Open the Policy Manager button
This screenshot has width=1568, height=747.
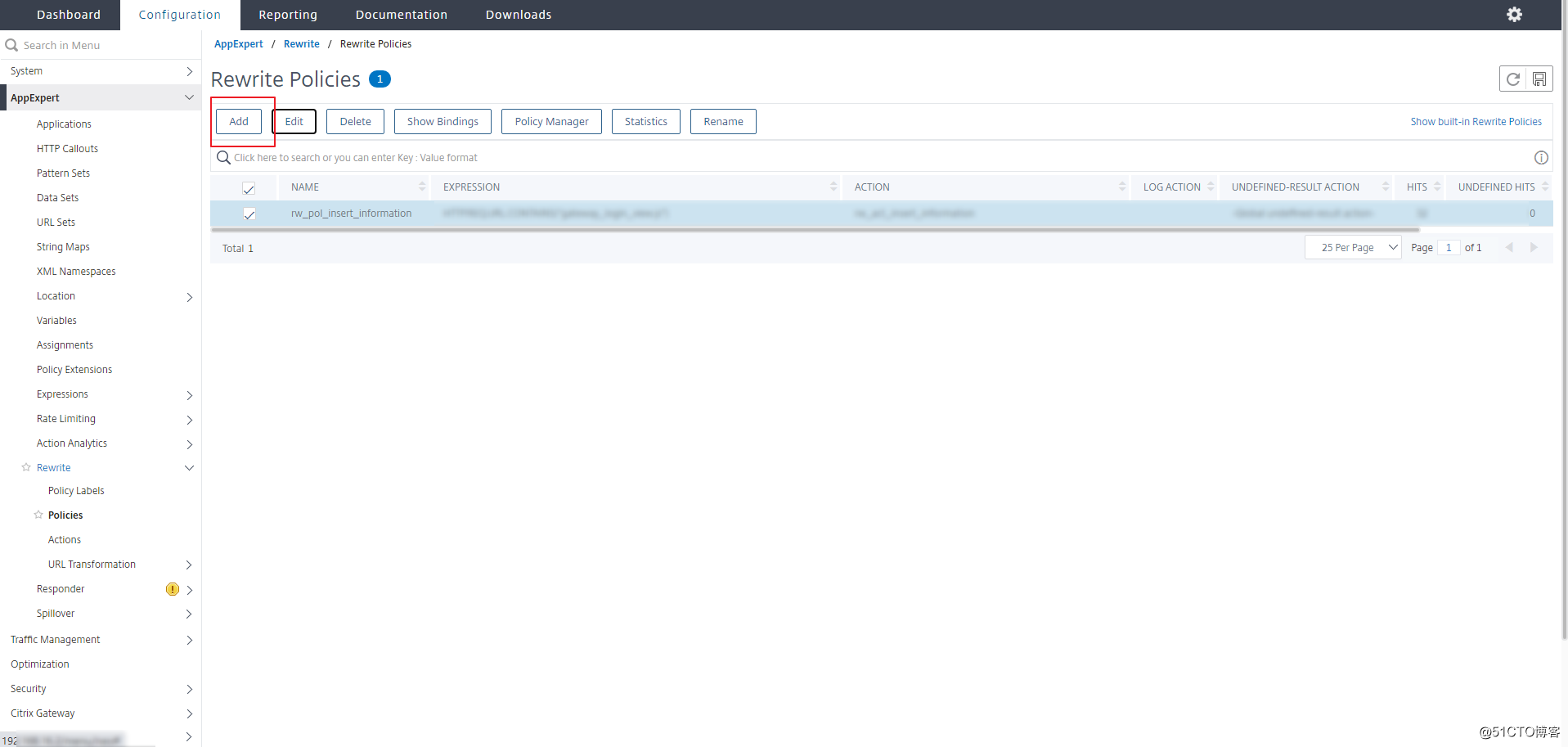point(551,121)
